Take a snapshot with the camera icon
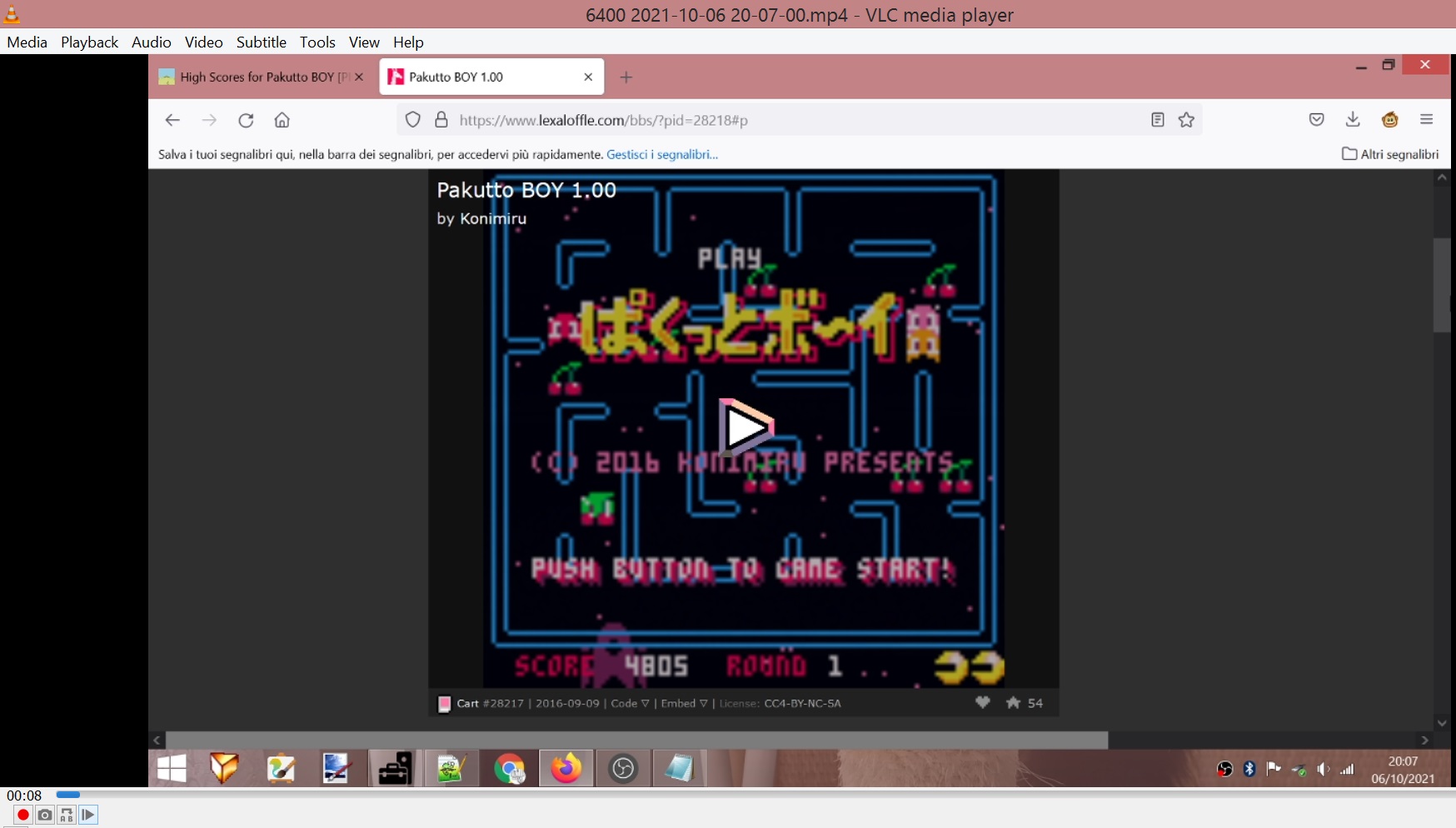Screen dimensions: 1456x828 click(x=45, y=815)
